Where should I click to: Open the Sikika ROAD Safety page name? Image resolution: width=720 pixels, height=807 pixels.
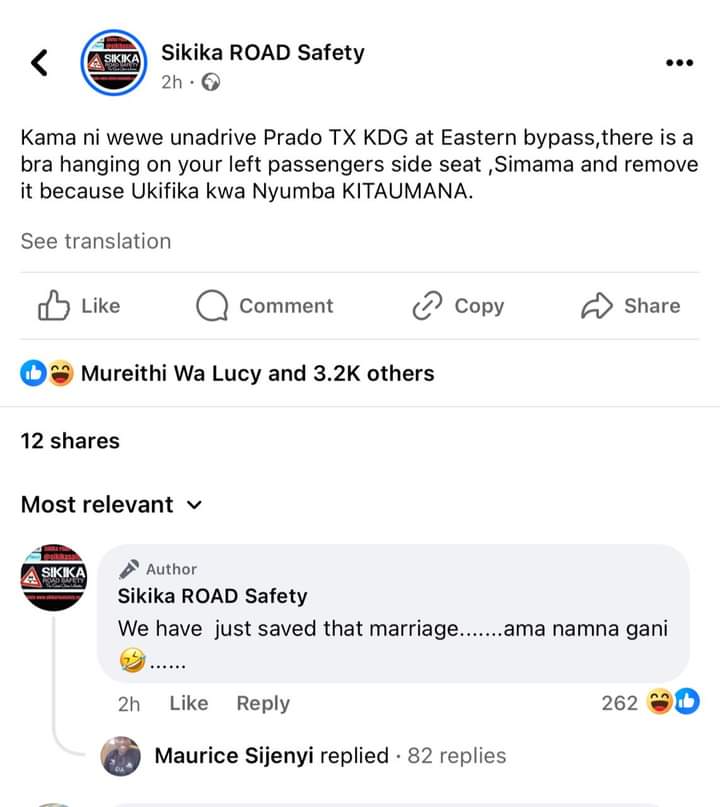(x=262, y=53)
